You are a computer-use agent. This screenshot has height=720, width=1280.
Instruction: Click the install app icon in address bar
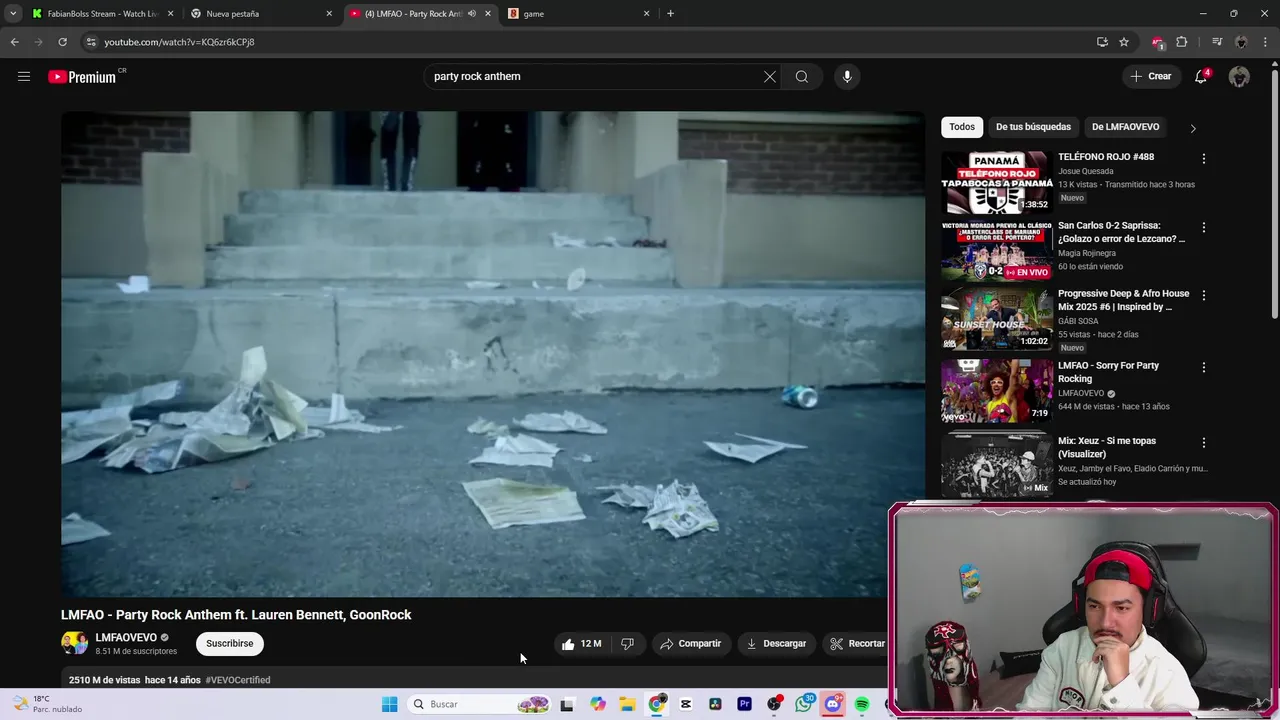tap(1102, 42)
